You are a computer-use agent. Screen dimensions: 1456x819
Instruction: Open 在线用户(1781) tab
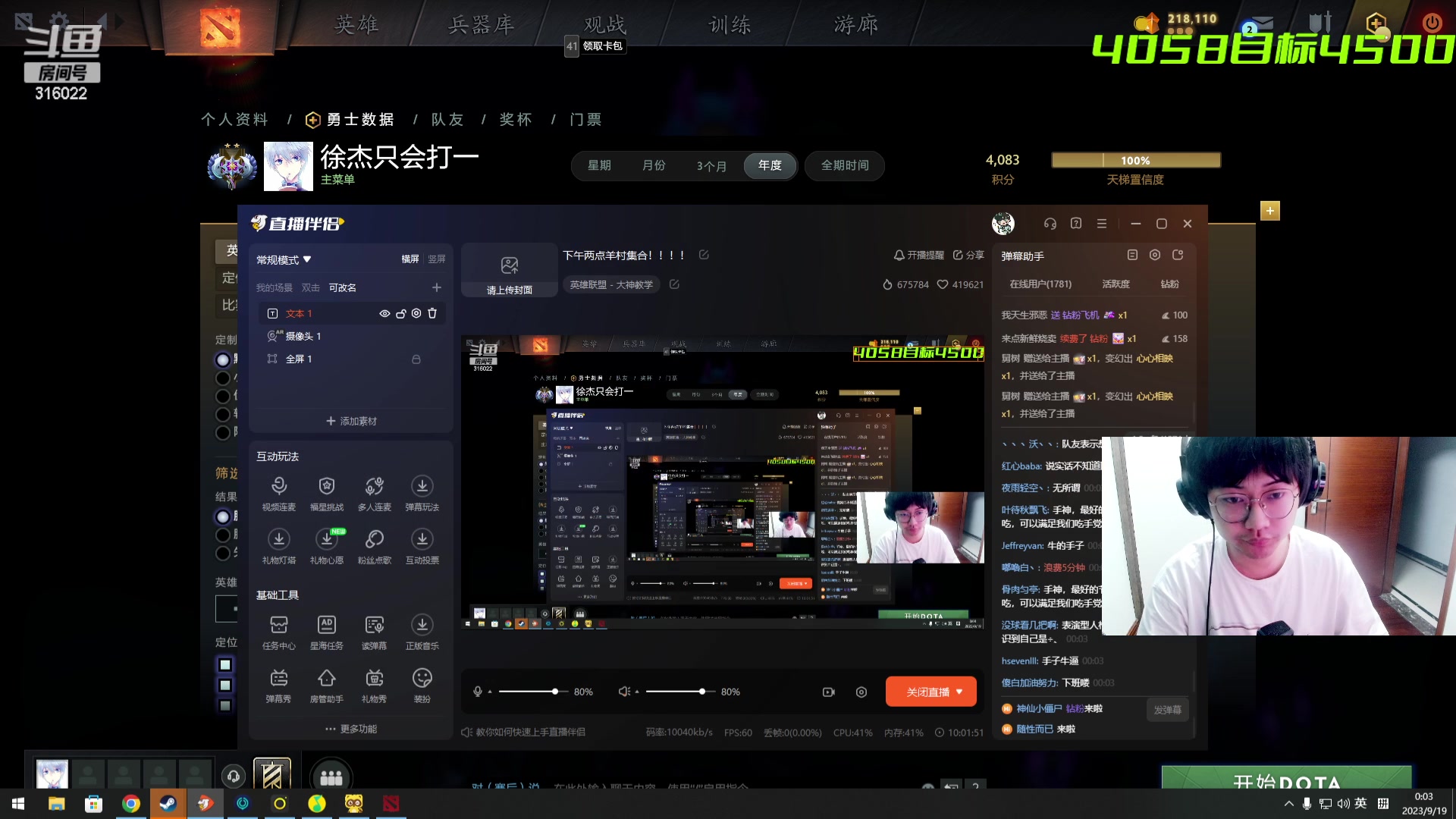pos(1040,284)
